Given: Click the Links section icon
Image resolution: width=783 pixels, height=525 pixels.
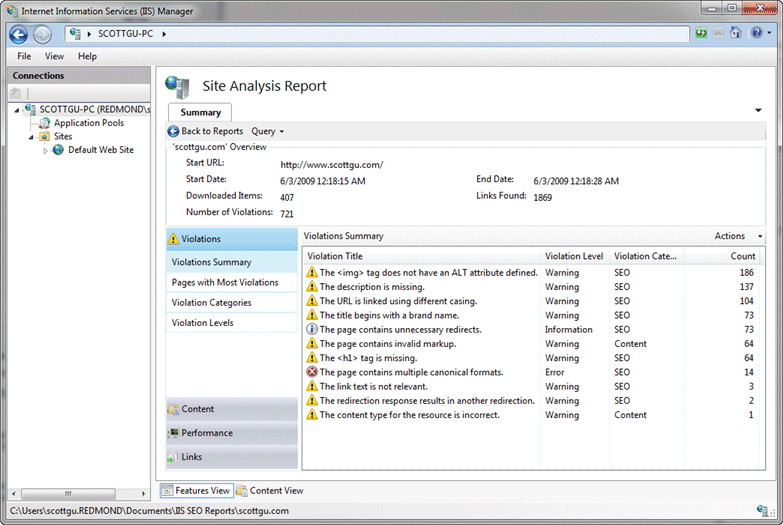Looking at the screenshot, I should (x=173, y=457).
